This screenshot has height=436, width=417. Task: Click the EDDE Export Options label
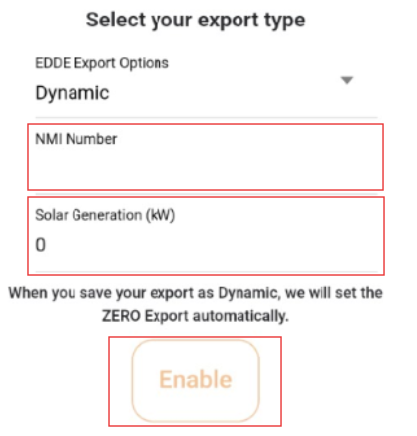tap(102, 63)
